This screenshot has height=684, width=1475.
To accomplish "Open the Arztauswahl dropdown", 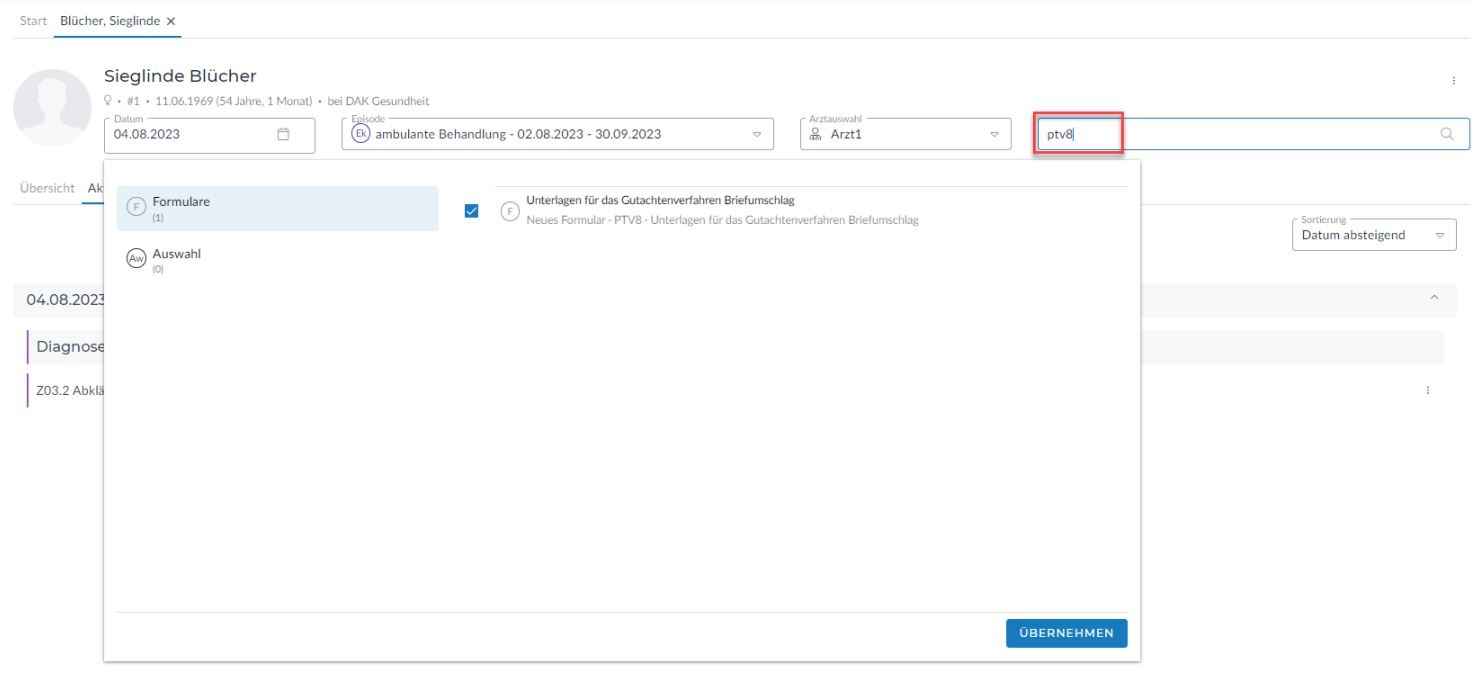I will 993,134.
